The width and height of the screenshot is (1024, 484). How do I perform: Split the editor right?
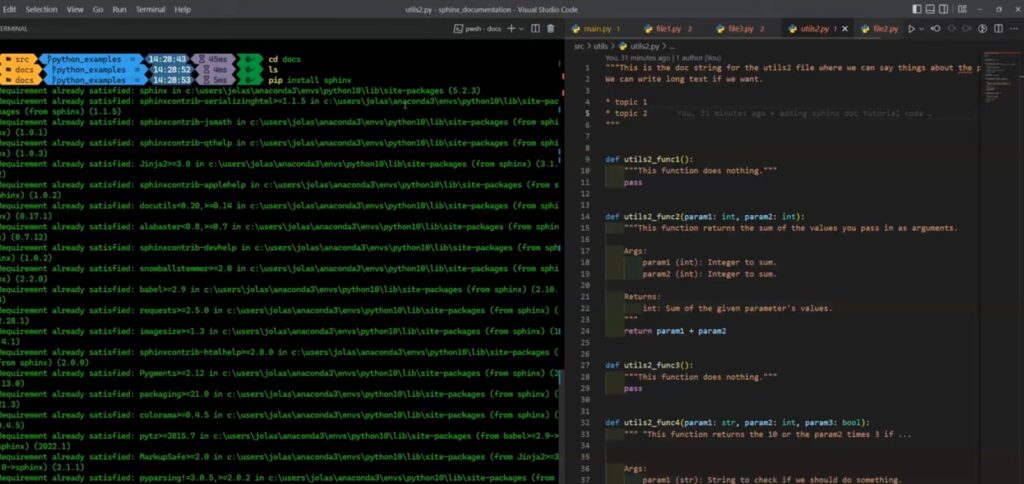coord(998,29)
